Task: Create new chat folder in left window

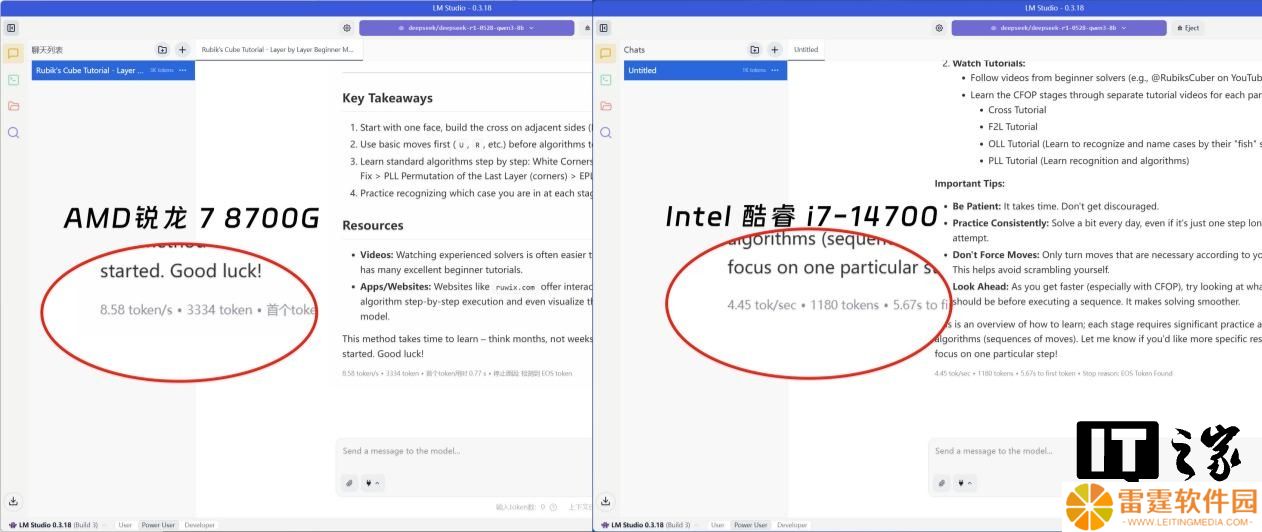Action: [162, 49]
